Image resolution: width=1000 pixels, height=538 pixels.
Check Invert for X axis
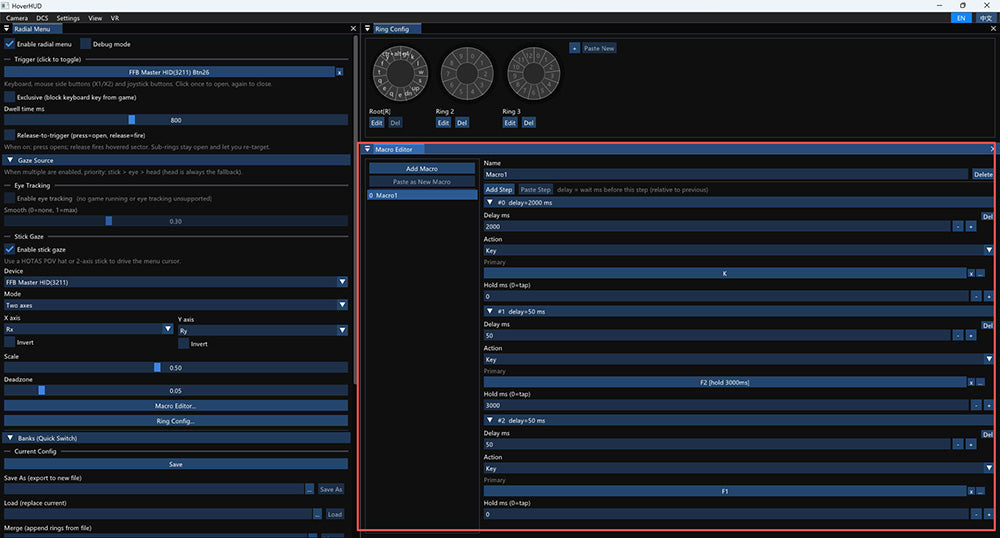pos(10,342)
